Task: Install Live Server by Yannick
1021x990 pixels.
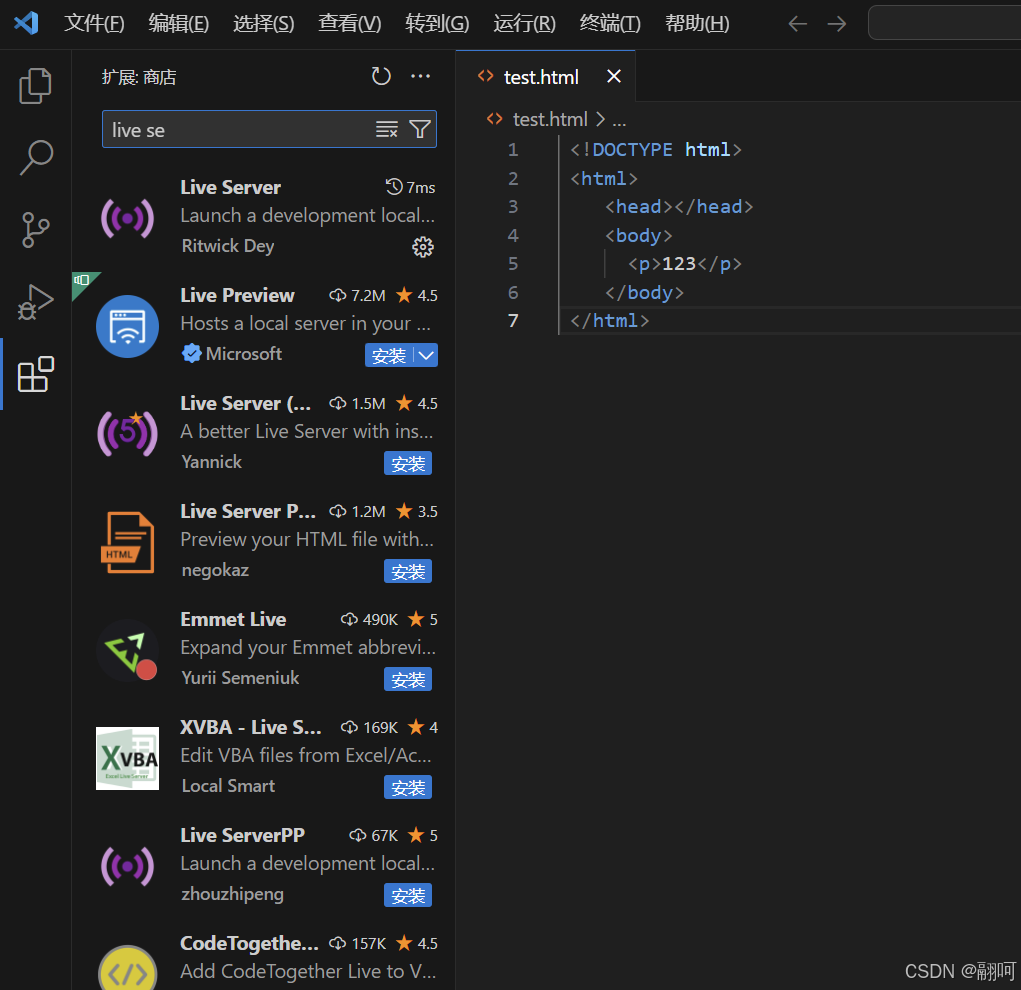Action: 408,463
